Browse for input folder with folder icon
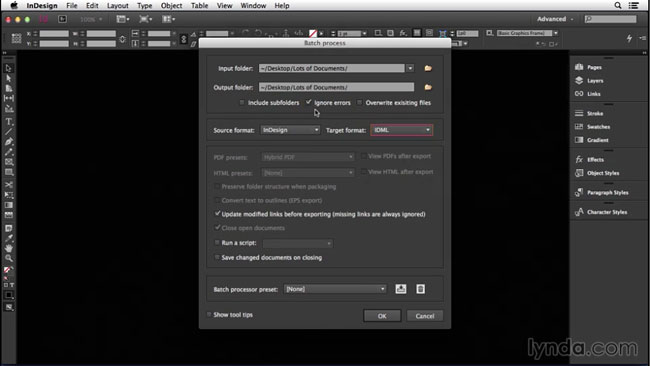The image size is (650, 366). 428,68
